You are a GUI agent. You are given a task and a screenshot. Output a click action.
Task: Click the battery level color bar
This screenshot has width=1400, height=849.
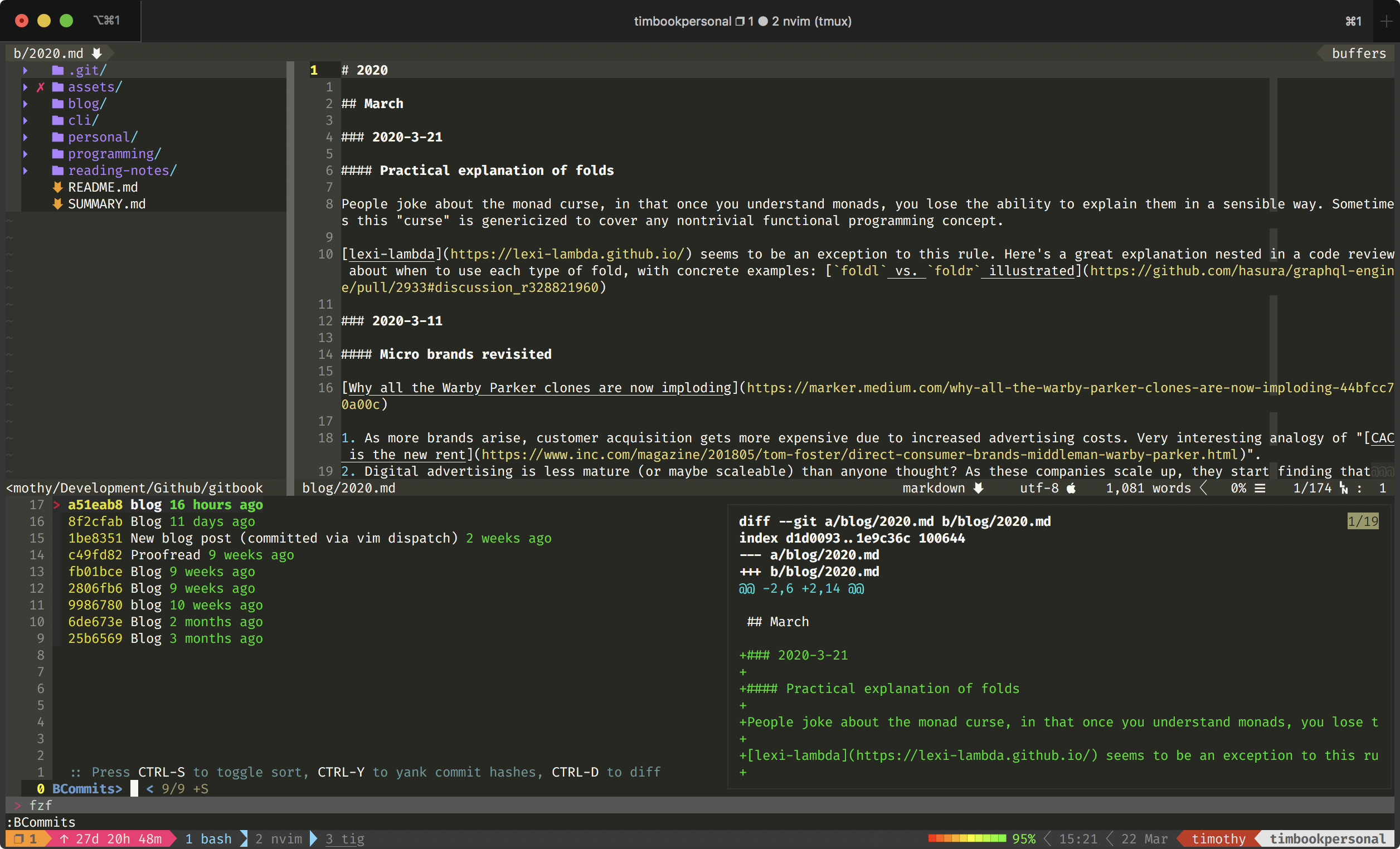pos(966,839)
